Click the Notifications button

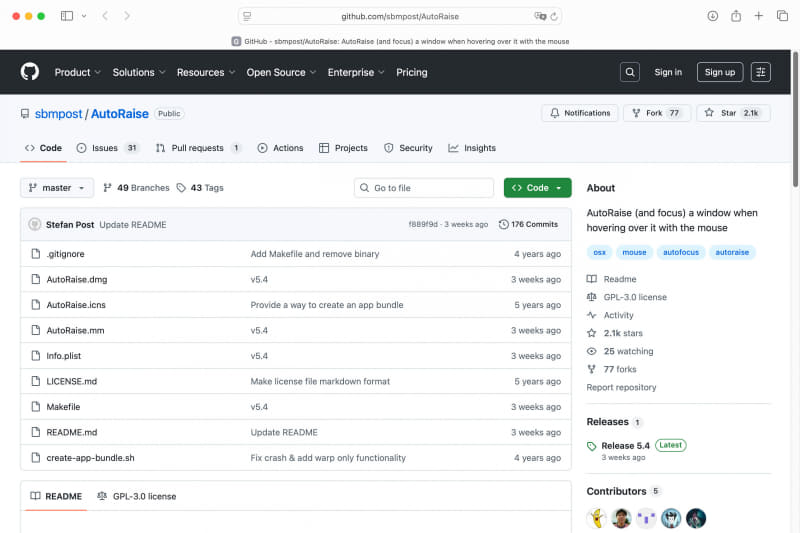(580, 113)
